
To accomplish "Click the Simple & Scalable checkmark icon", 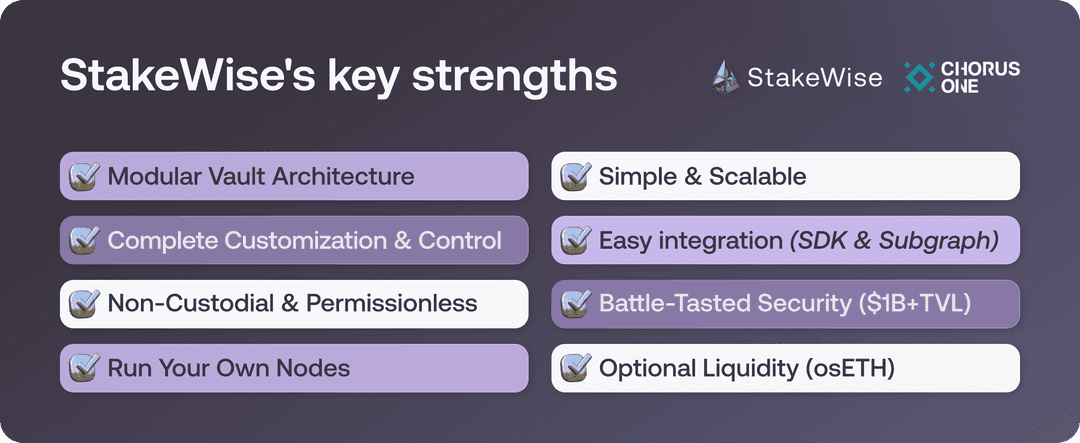I will click(575, 177).
